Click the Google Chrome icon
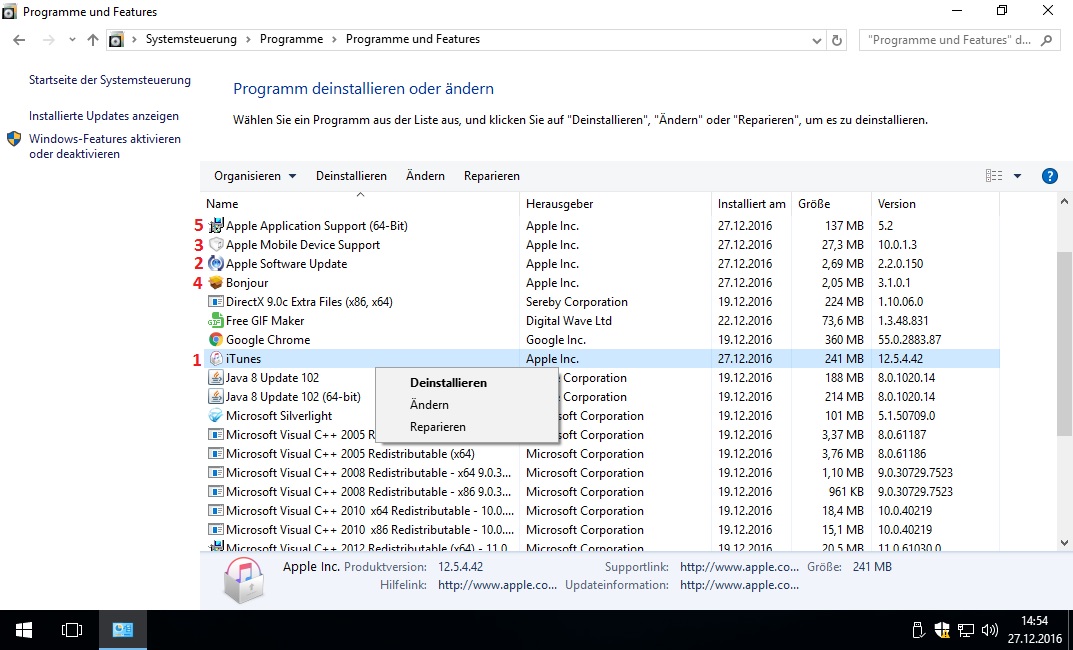This screenshot has height=650, width=1073. coord(216,339)
